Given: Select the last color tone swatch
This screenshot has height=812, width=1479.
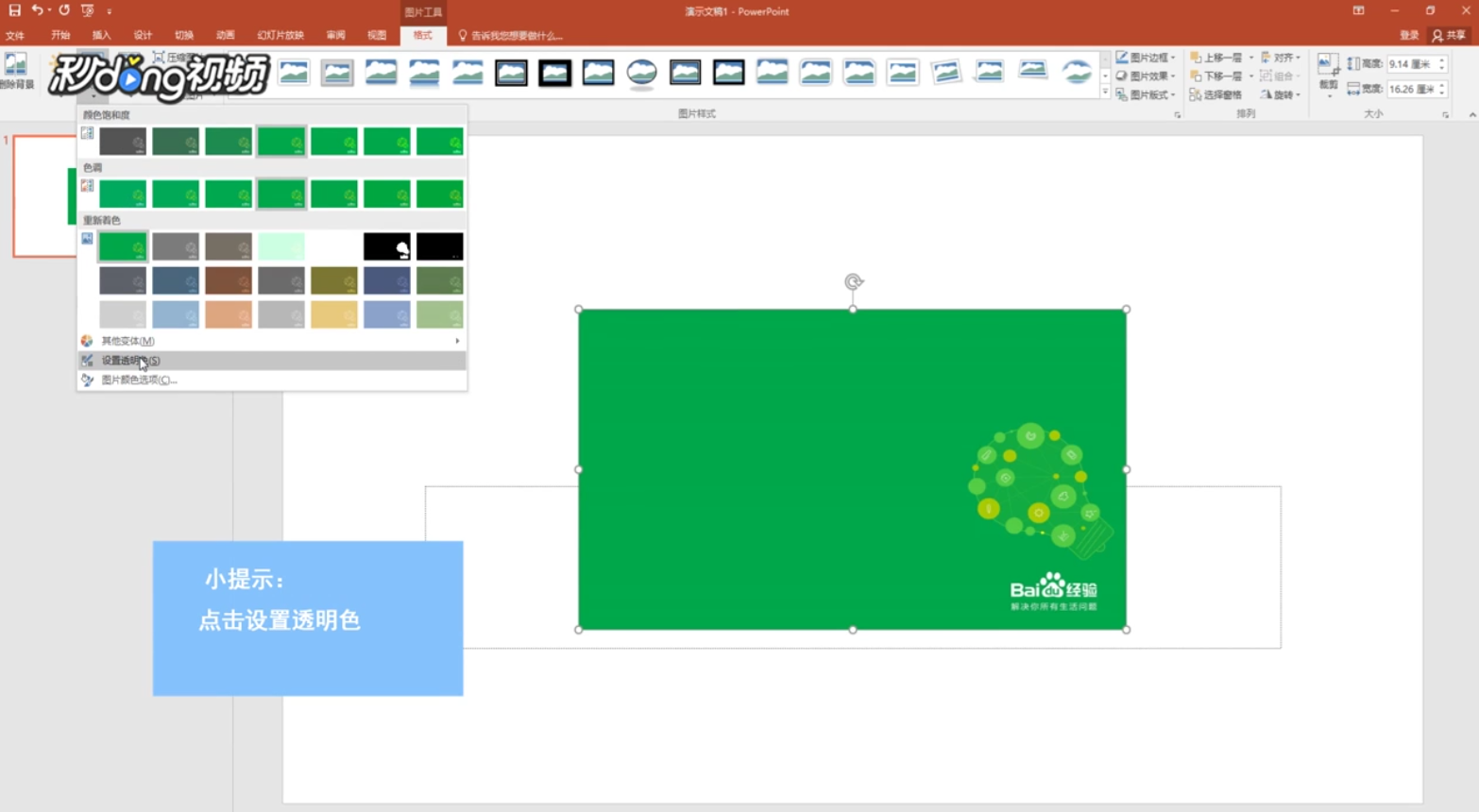Looking at the screenshot, I should (x=440, y=194).
